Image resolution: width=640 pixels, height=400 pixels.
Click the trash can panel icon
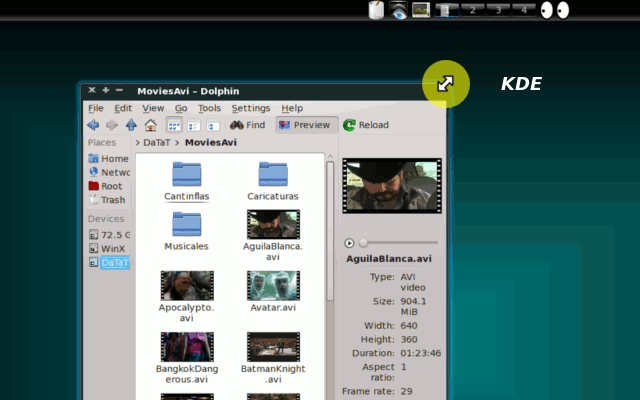[x=376, y=10]
